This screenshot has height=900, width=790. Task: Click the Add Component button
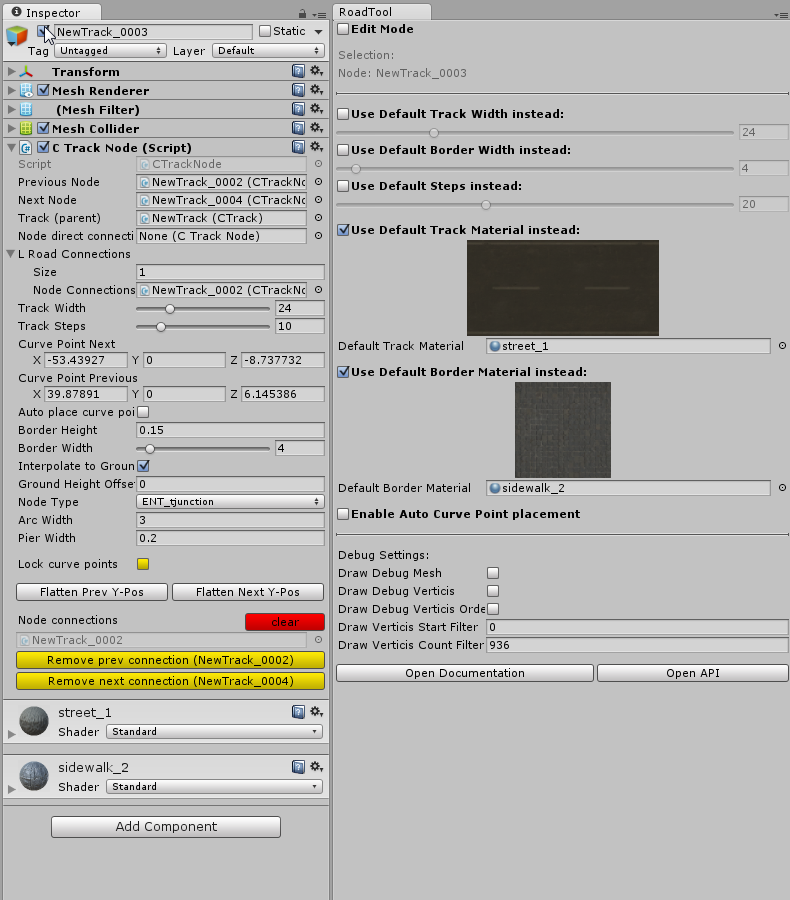pyautogui.click(x=166, y=827)
